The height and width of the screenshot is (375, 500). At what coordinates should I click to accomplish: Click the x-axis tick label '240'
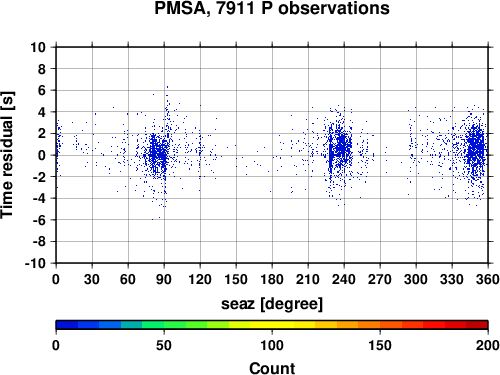click(344, 279)
